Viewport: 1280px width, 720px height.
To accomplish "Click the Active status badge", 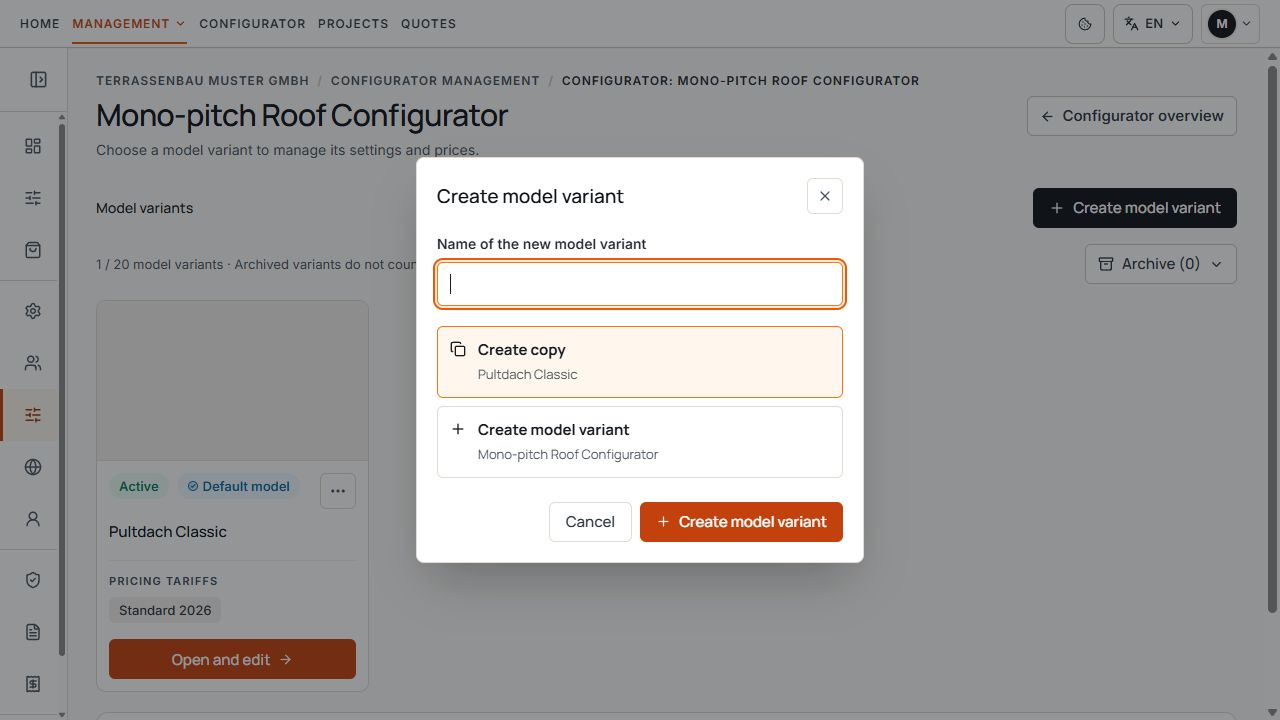I will (139, 486).
